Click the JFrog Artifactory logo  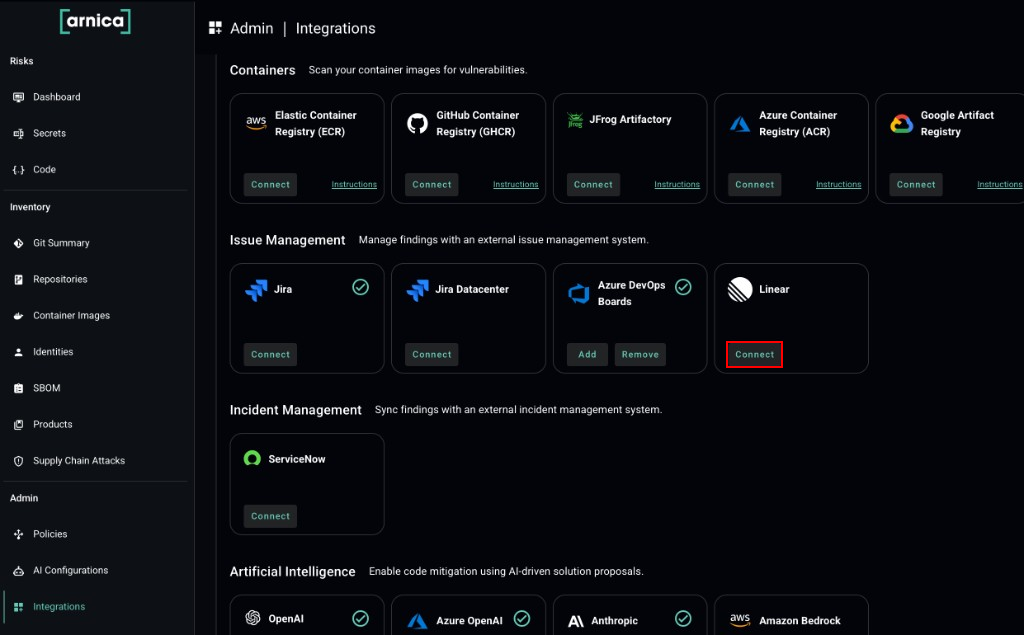click(x=575, y=120)
